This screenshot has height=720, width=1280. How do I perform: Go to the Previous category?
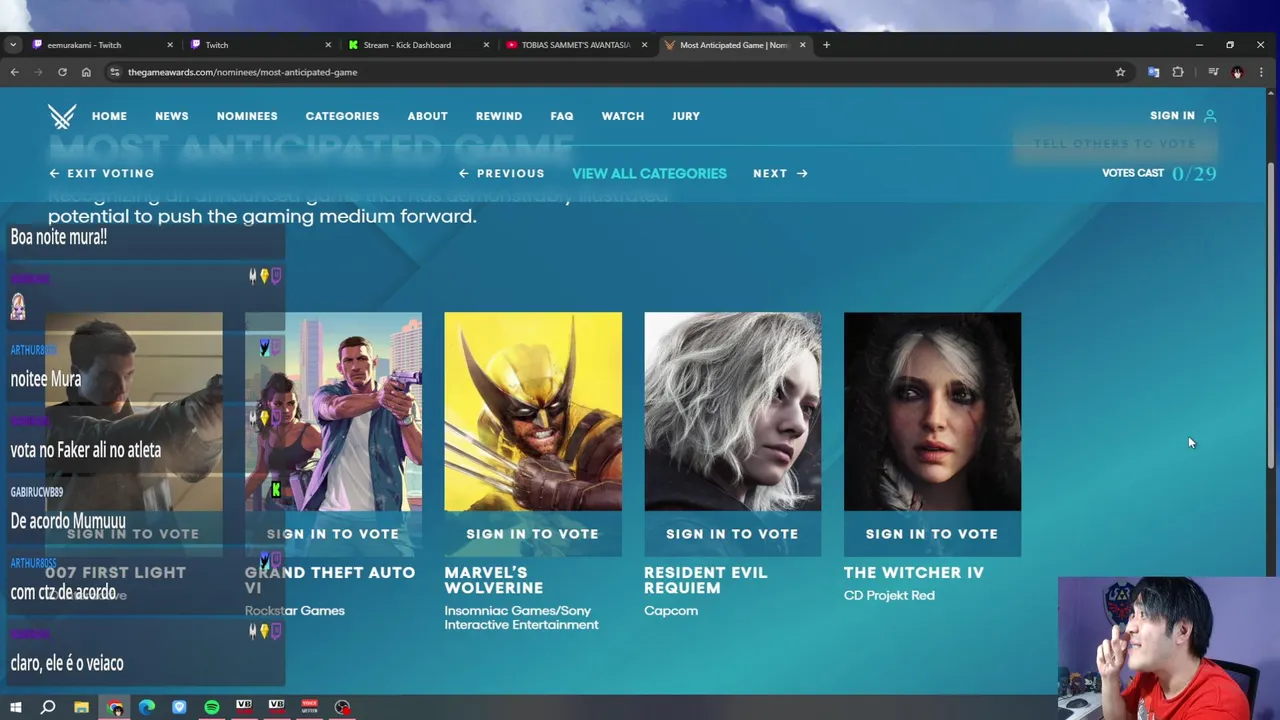tap(502, 174)
